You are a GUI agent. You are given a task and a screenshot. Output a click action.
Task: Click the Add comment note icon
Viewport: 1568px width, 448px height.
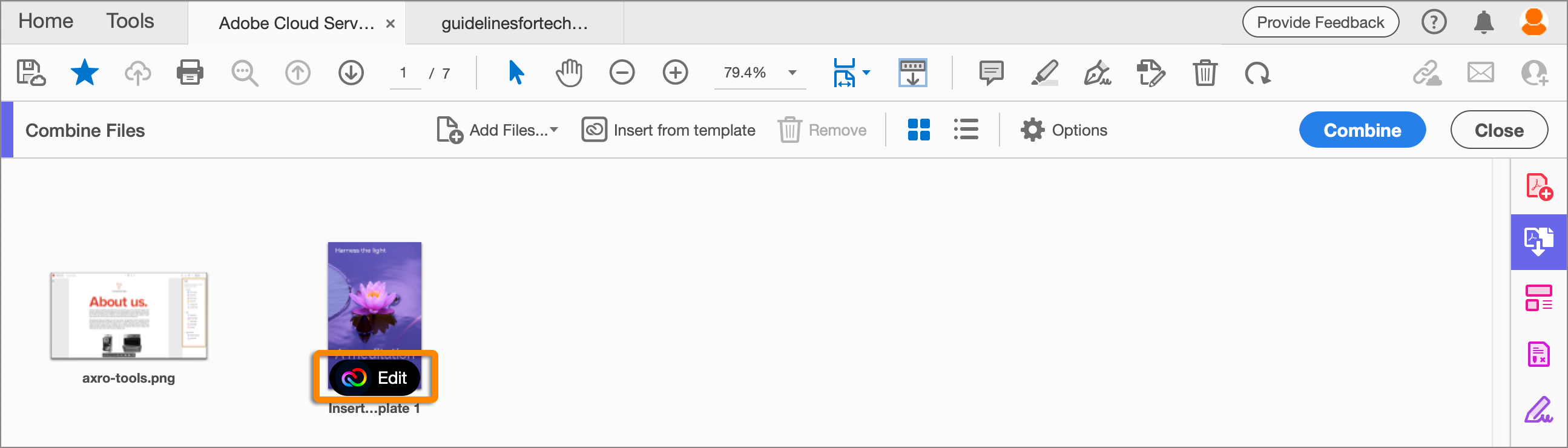click(x=991, y=73)
